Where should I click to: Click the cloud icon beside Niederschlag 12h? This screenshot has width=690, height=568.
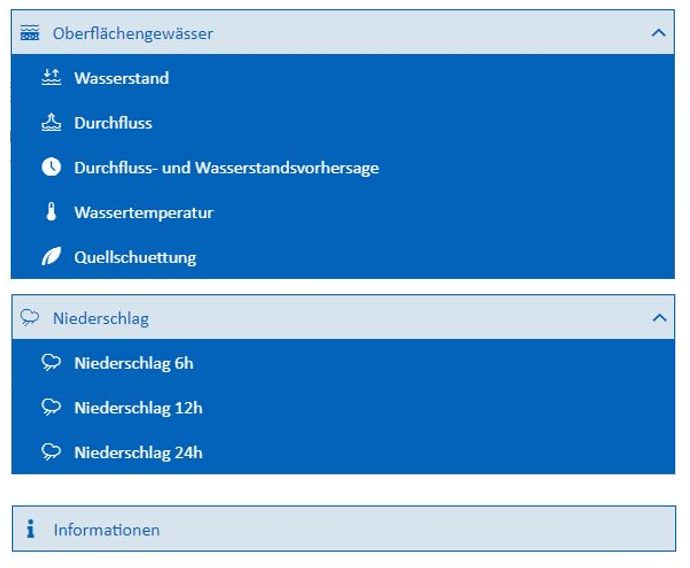pos(51,408)
